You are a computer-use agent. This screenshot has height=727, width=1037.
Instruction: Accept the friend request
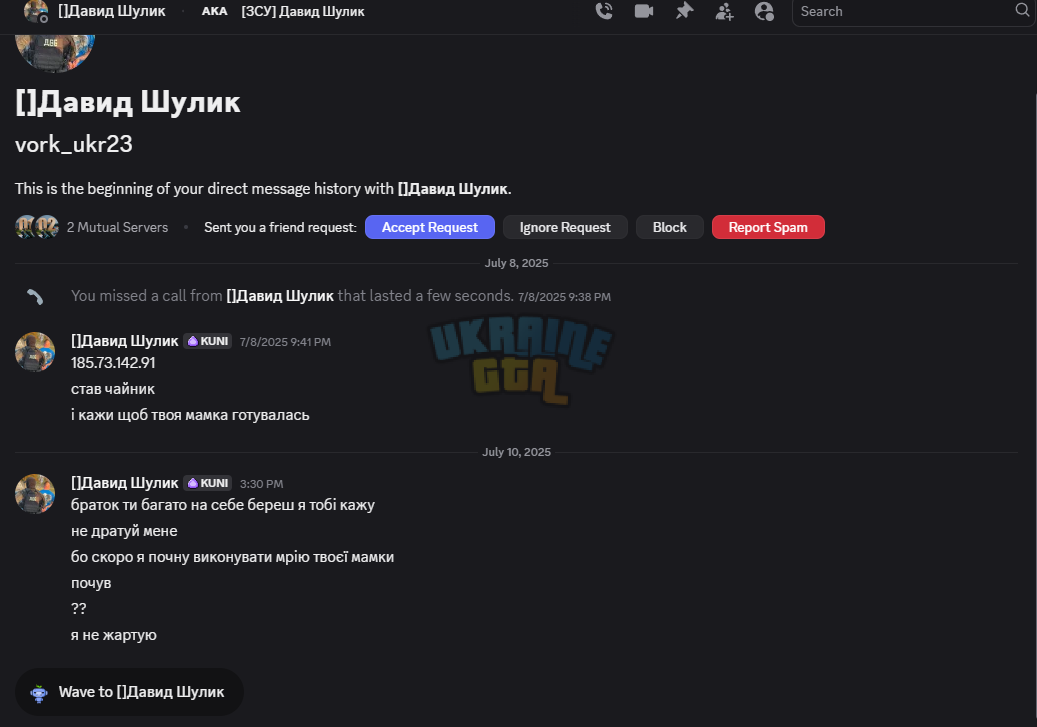(430, 227)
